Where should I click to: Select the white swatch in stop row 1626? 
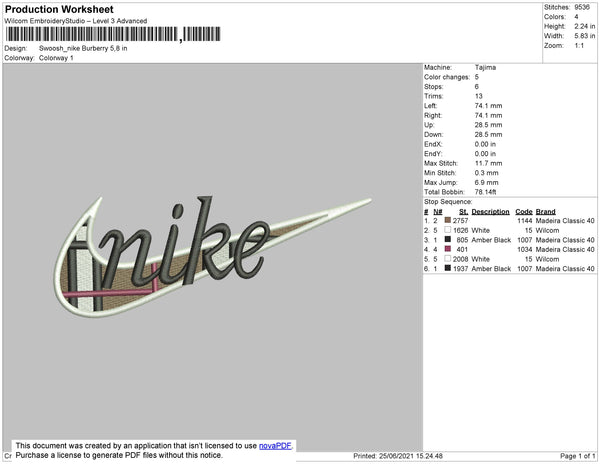tap(448, 230)
